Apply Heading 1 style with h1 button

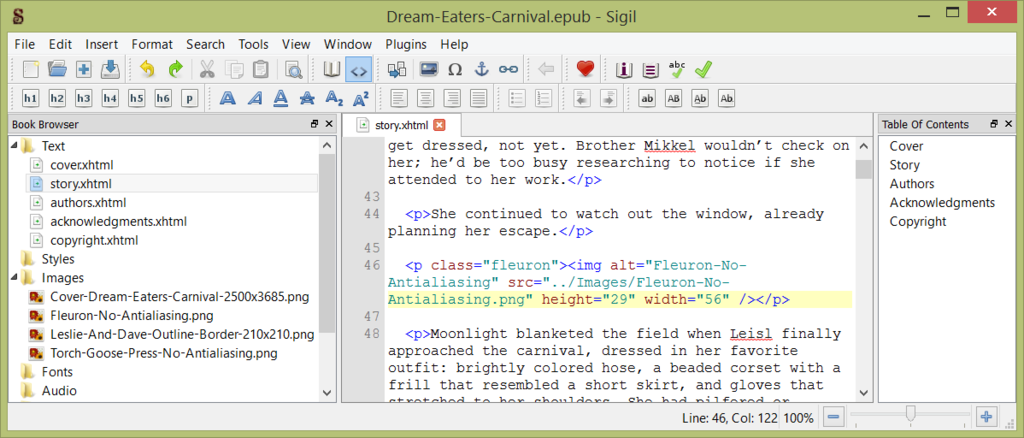30,98
